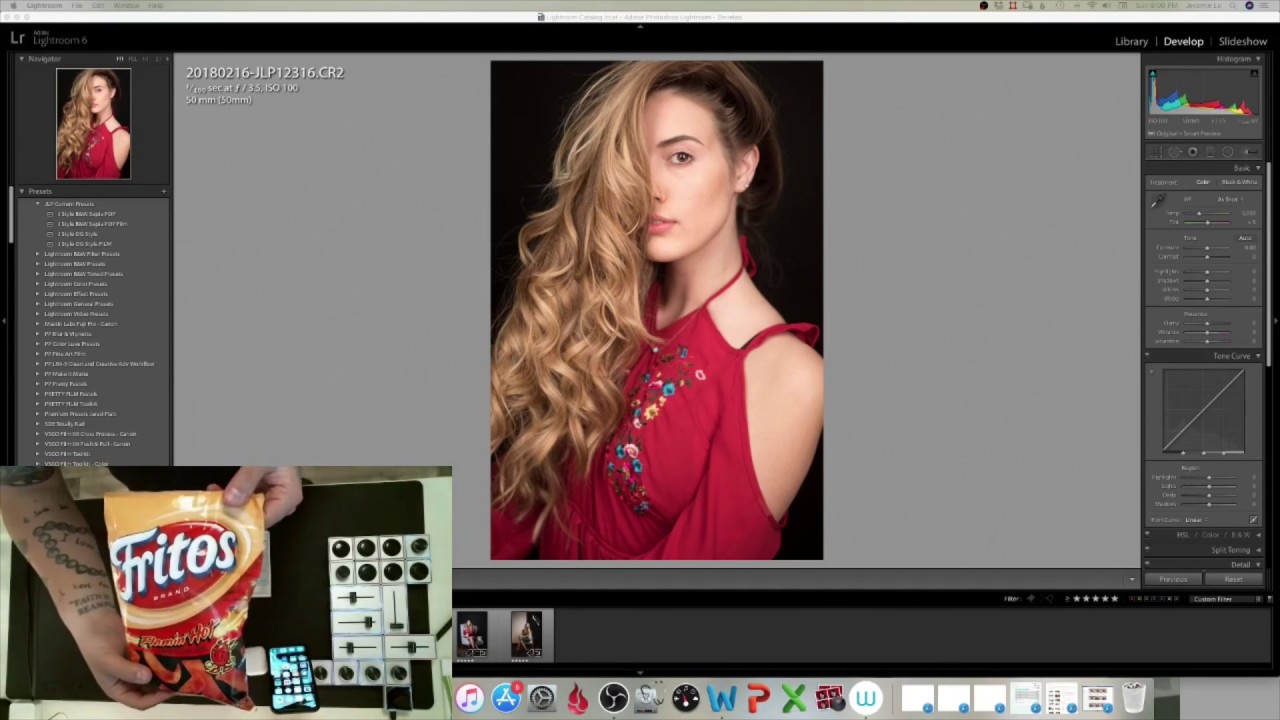Image resolution: width=1280 pixels, height=720 pixels.
Task: Toggle the HSL panel on/off switch
Action: coord(1148,535)
